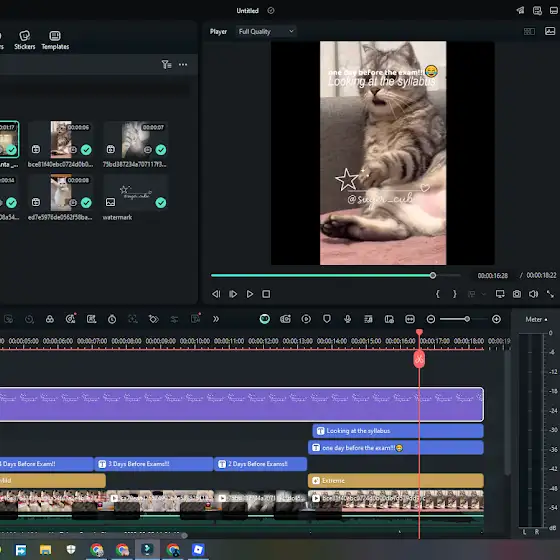Open Roblox from the taskbar
The image size is (560, 560).
tap(198, 550)
